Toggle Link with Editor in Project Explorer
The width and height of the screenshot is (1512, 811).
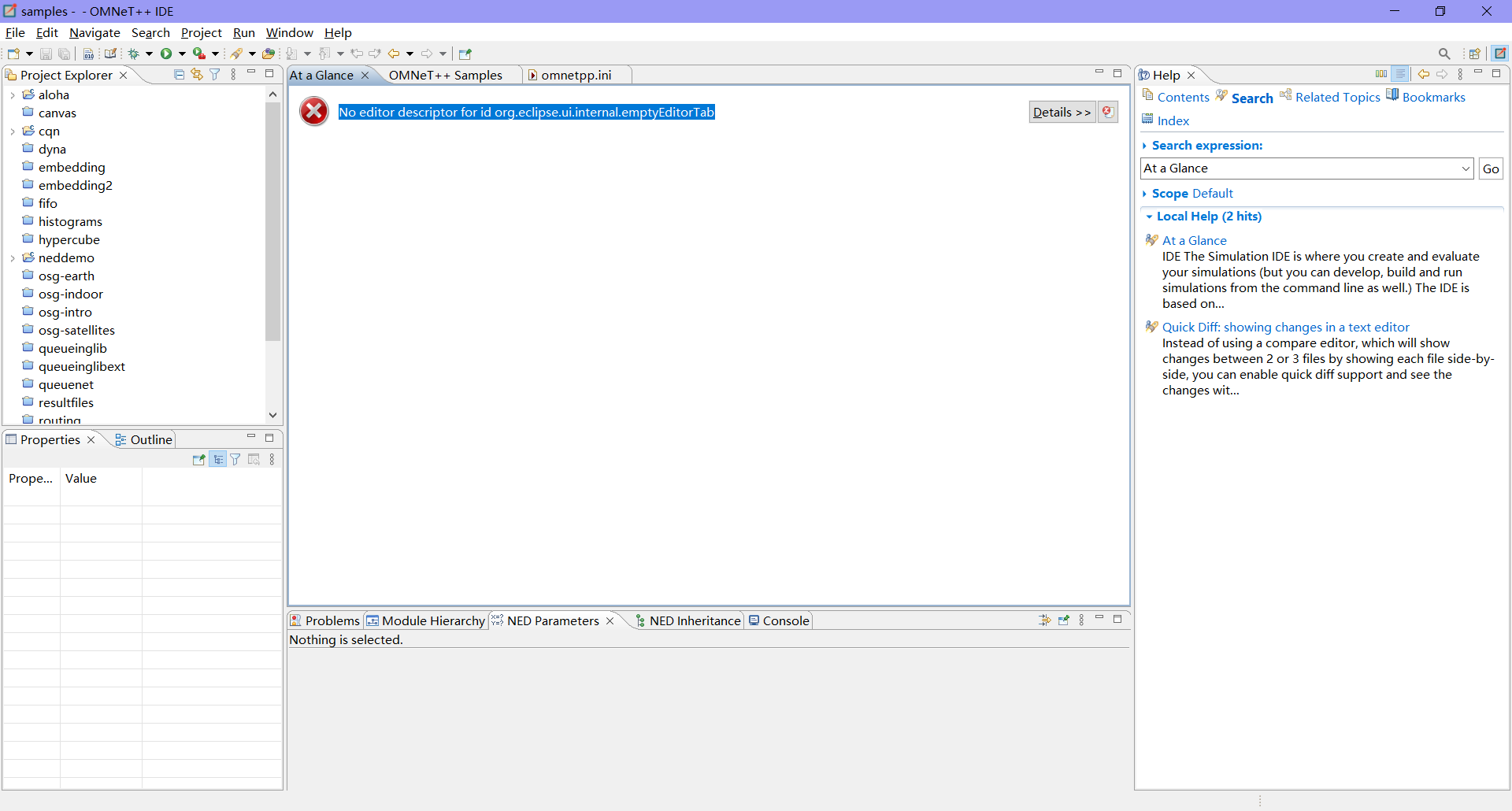[197, 75]
